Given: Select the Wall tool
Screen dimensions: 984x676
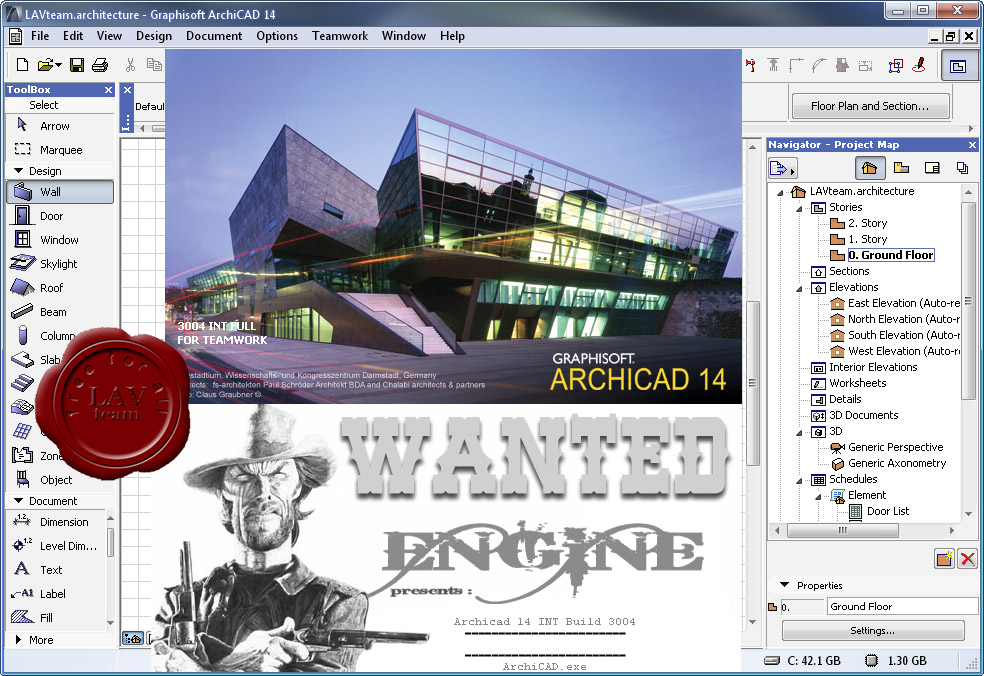Looking at the screenshot, I should 60,192.
